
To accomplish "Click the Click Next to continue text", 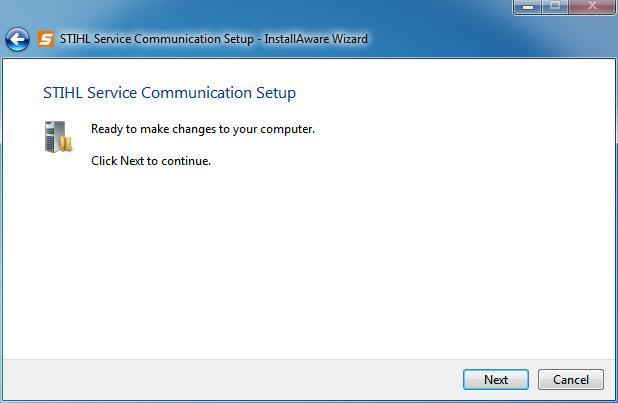I will pyautogui.click(x=151, y=161).
